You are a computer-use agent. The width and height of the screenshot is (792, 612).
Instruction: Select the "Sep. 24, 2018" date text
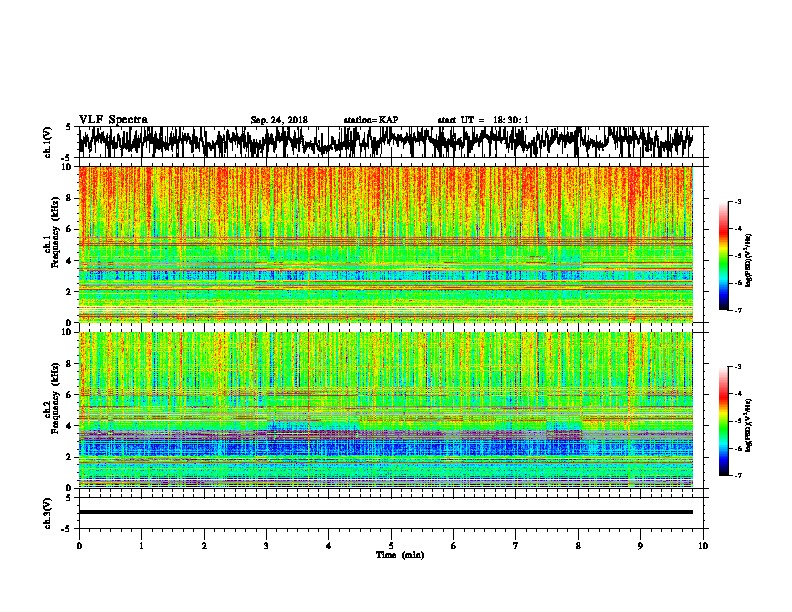point(279,120)
